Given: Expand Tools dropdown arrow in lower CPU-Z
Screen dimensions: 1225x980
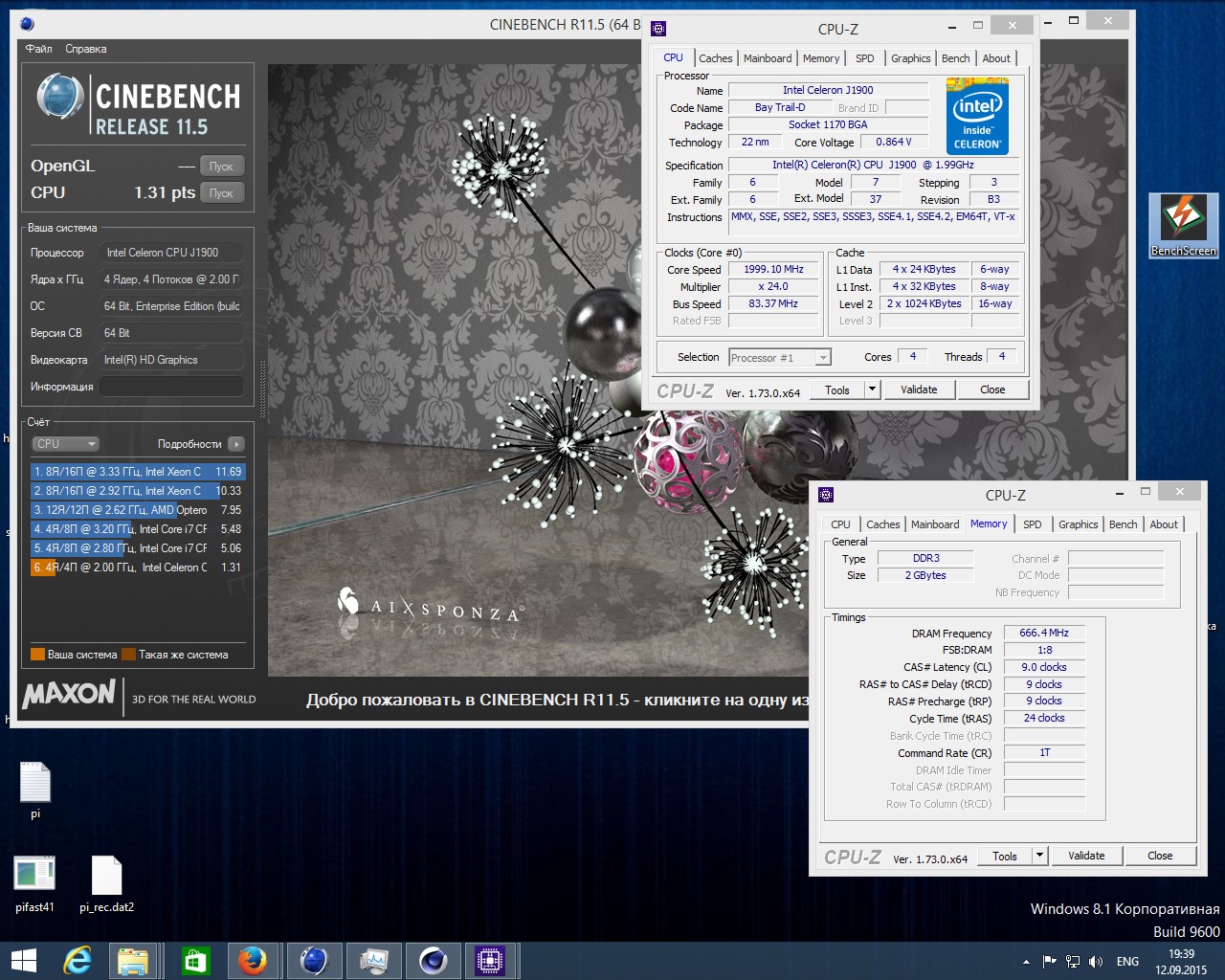Looking at the screenshot, I should pos(1040,856).
